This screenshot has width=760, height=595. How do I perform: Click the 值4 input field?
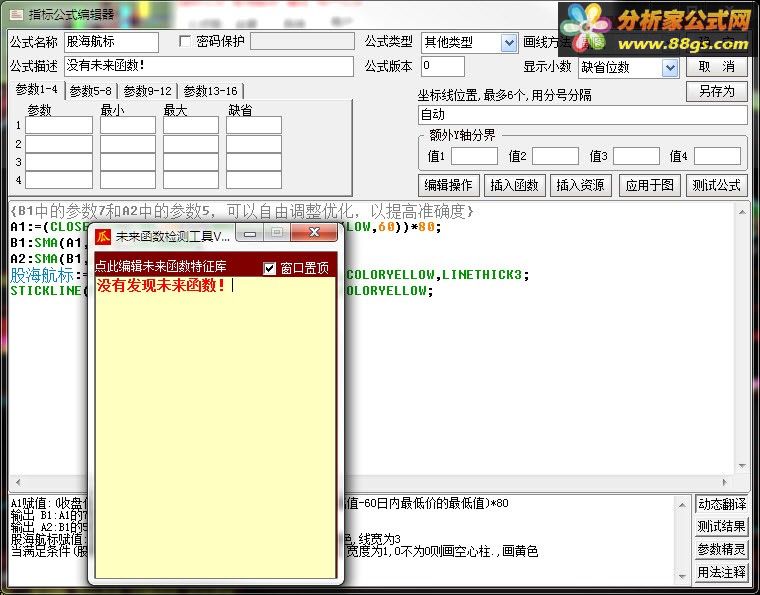coord(717,156)
